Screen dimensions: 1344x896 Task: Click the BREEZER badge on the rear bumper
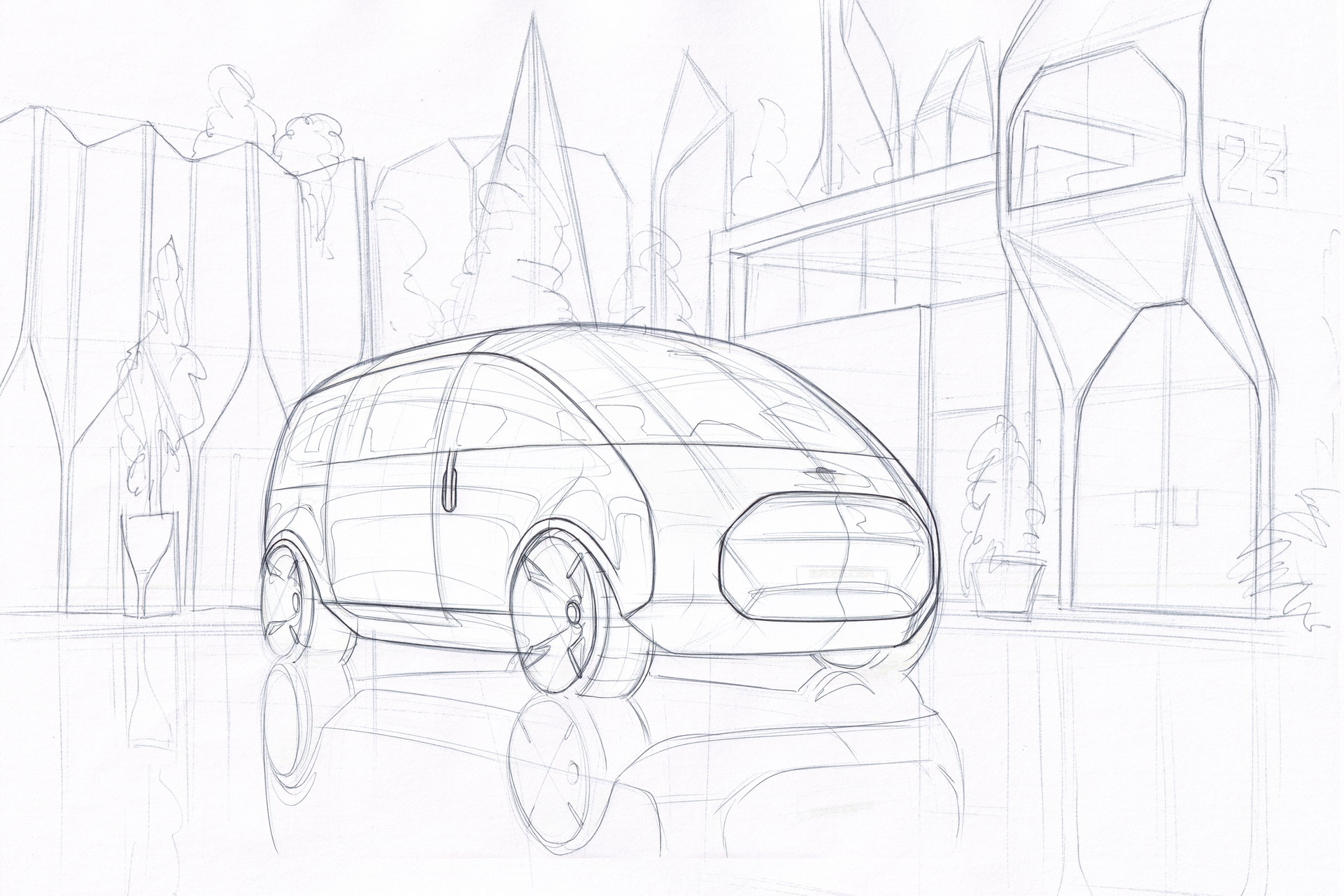click(842, 574)
